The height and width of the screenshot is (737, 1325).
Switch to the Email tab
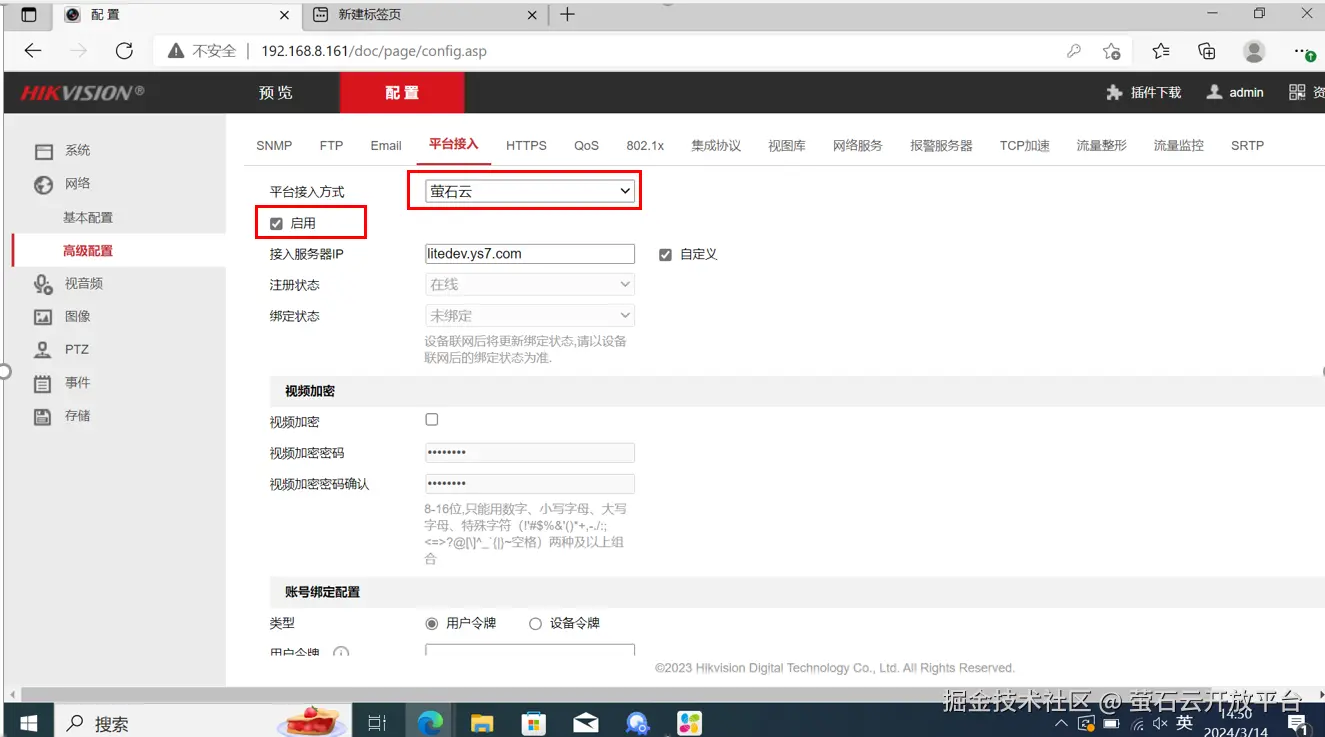pos(386,146)
